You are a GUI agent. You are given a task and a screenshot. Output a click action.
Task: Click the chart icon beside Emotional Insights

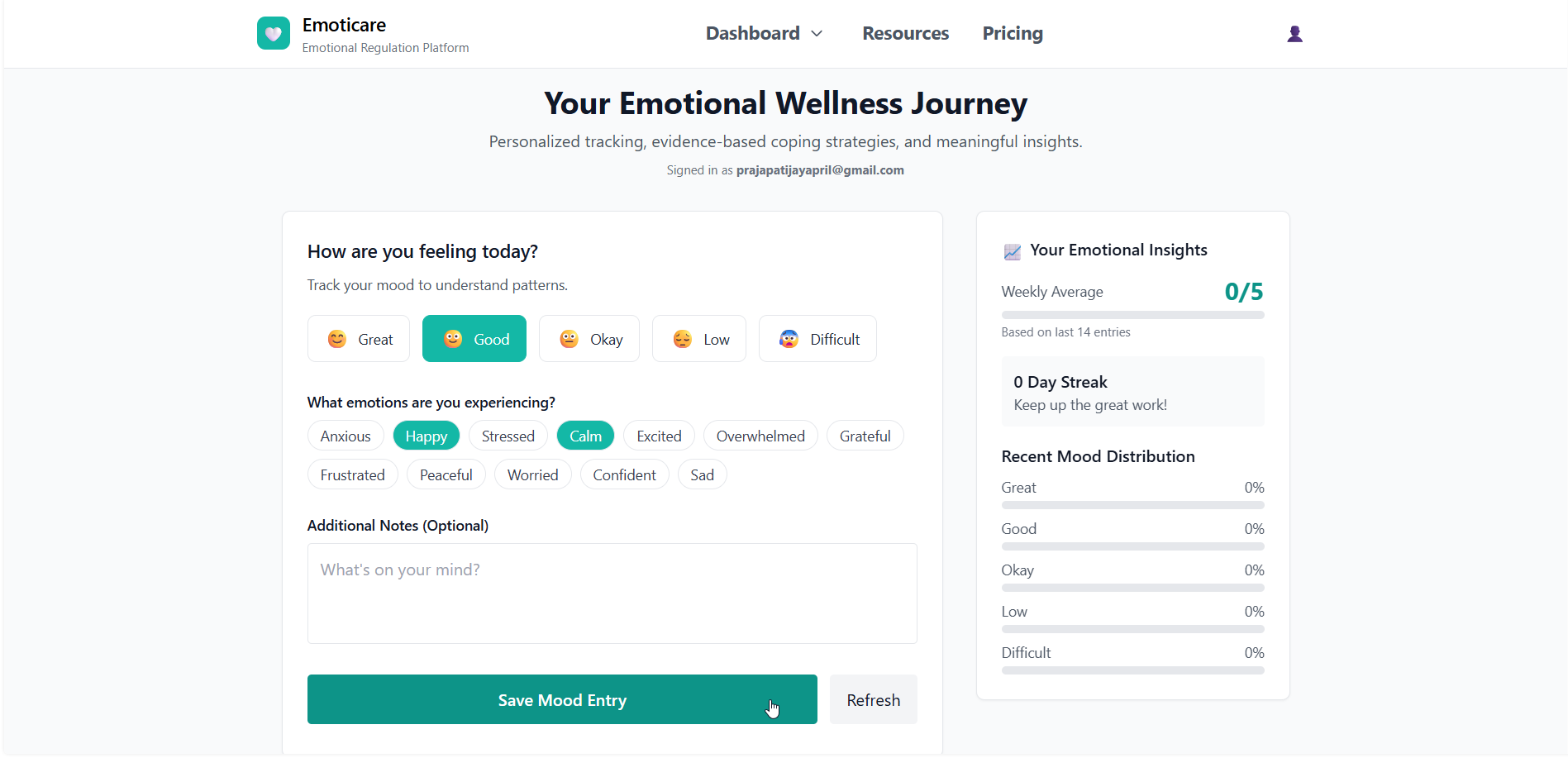[1012, 251]
